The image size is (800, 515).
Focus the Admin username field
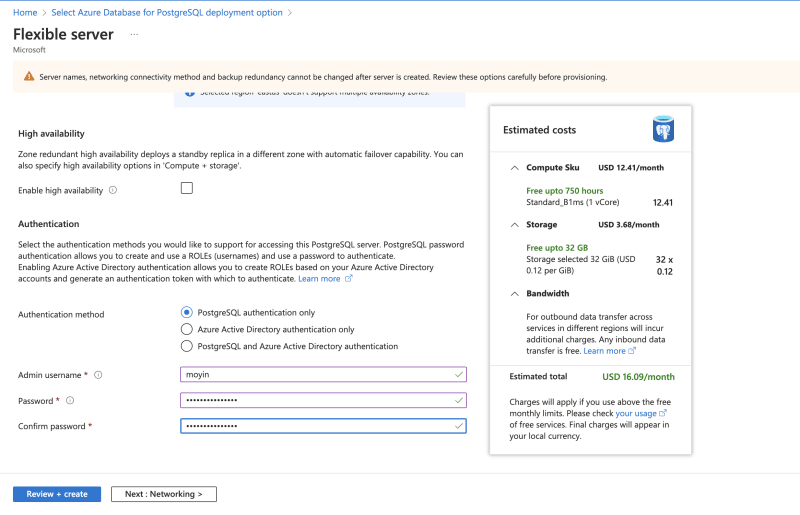323,374
